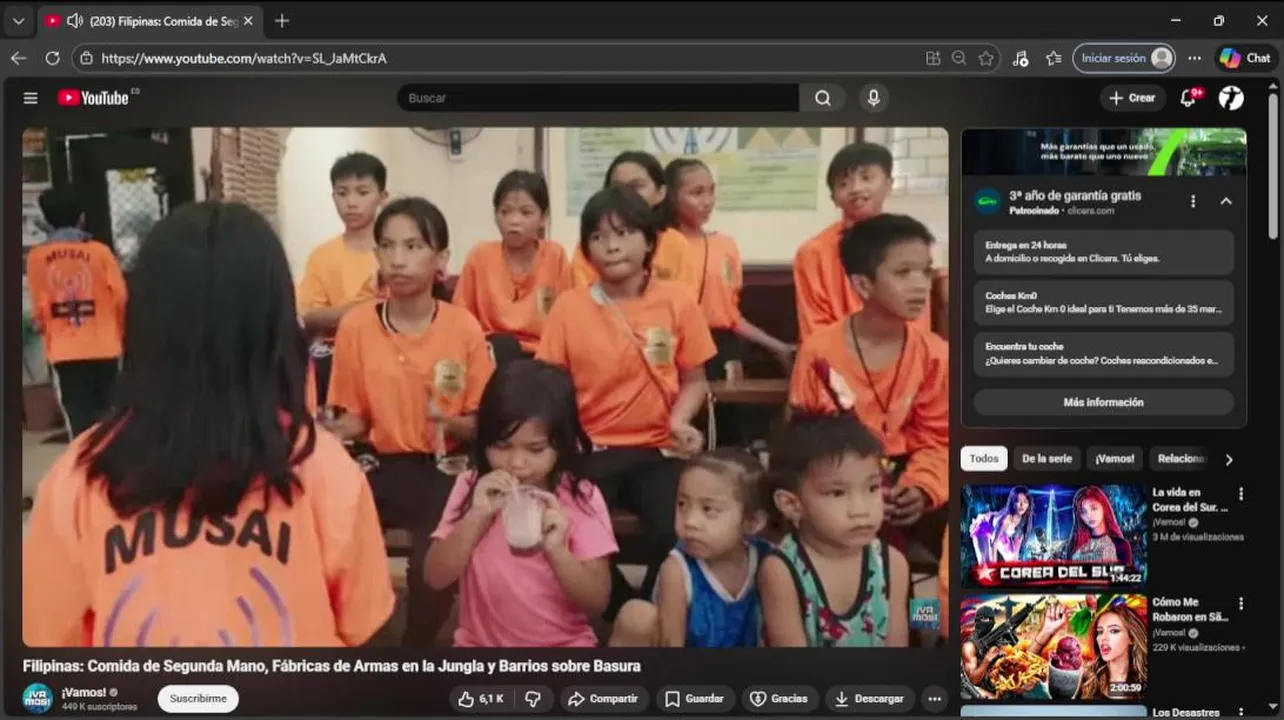Open browser settings three-dot menu
The width and height of the screenshot is (1284, 720).
(1195, 58)
